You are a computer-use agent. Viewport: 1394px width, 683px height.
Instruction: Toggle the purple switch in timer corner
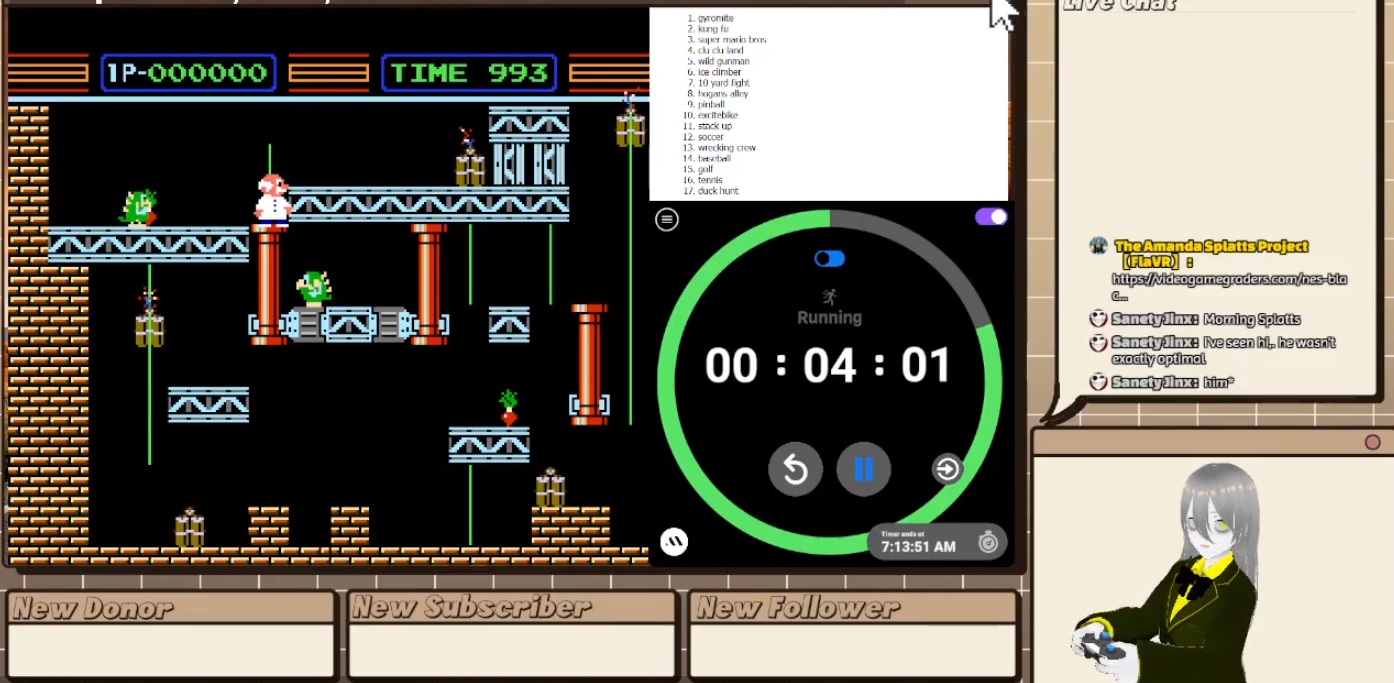(x=991, y=217)
